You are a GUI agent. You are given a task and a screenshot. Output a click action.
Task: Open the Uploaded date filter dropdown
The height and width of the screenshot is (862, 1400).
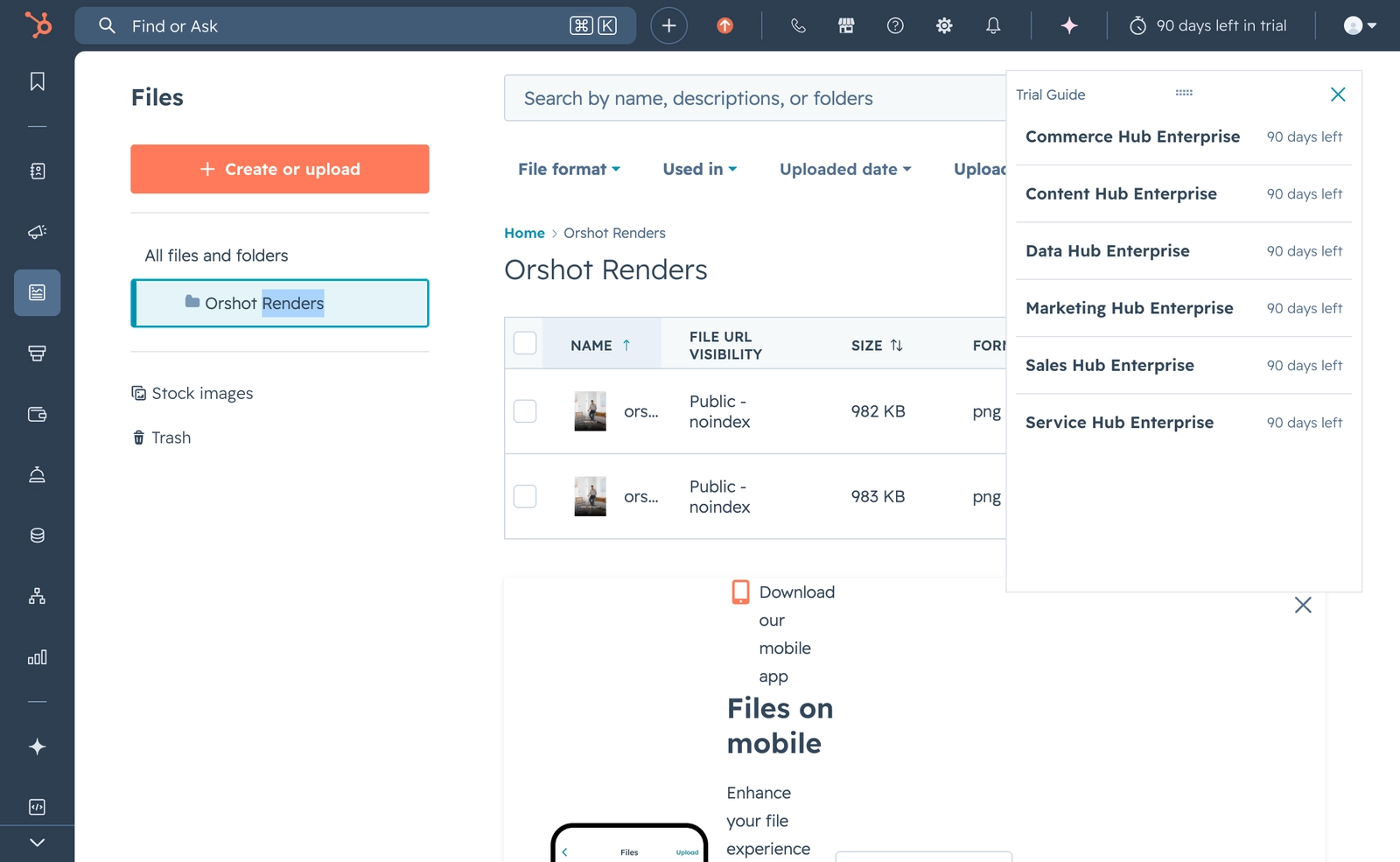point(845,169)
